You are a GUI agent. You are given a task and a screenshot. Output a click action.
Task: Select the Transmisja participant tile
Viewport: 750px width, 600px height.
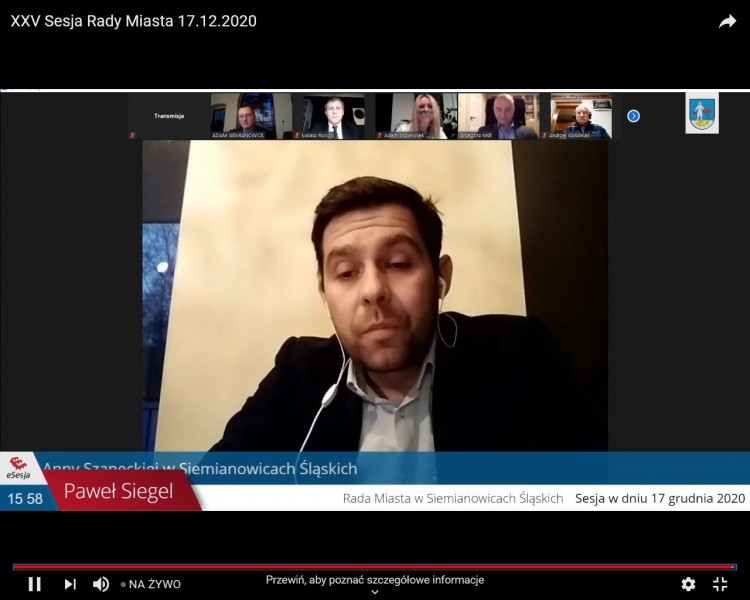(x=168, y=116)
